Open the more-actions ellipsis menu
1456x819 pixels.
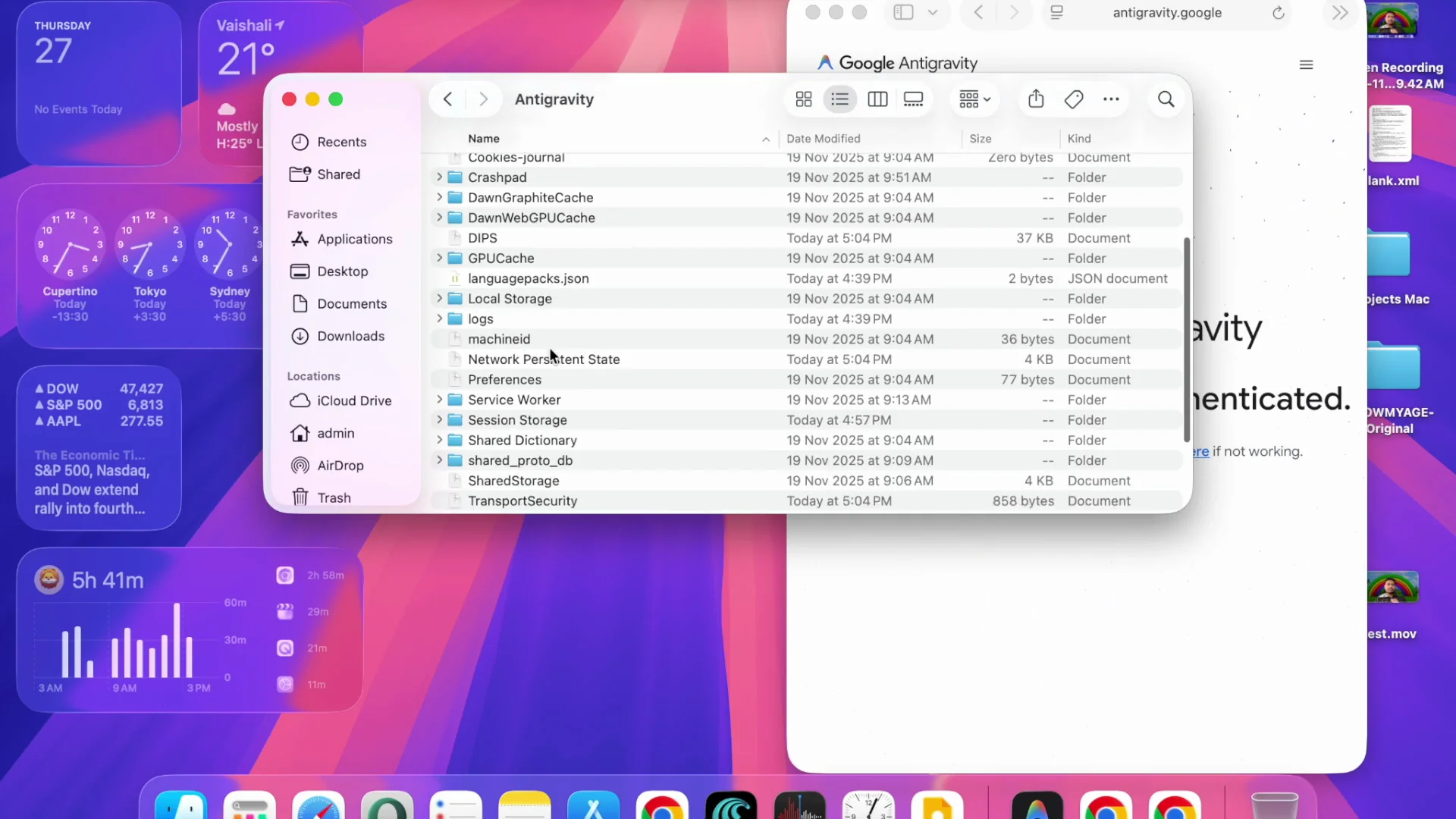pyautogui.click(x=1110, y=99)
